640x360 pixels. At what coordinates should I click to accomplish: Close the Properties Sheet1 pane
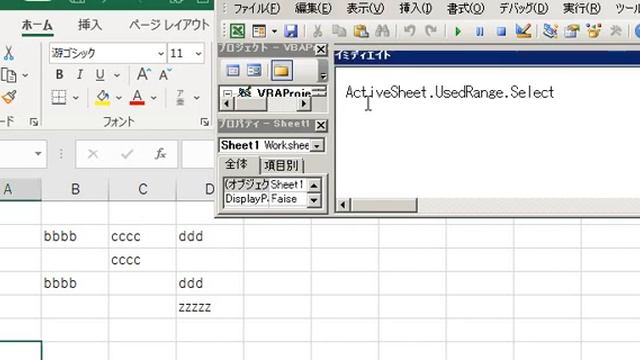click(321, 125)
